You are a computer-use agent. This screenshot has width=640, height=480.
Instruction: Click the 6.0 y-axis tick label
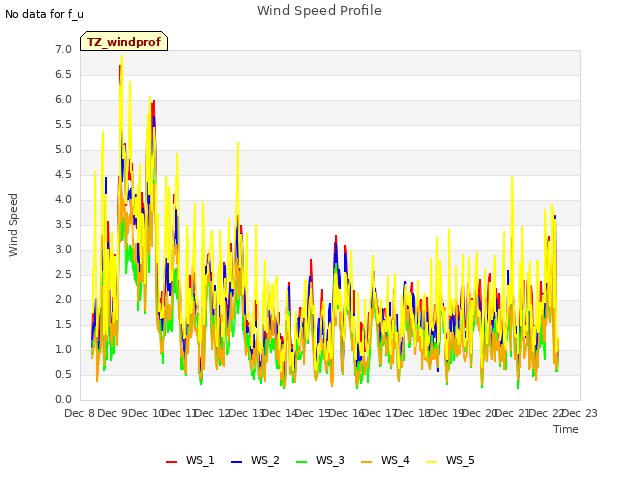(x=63, y=100)
